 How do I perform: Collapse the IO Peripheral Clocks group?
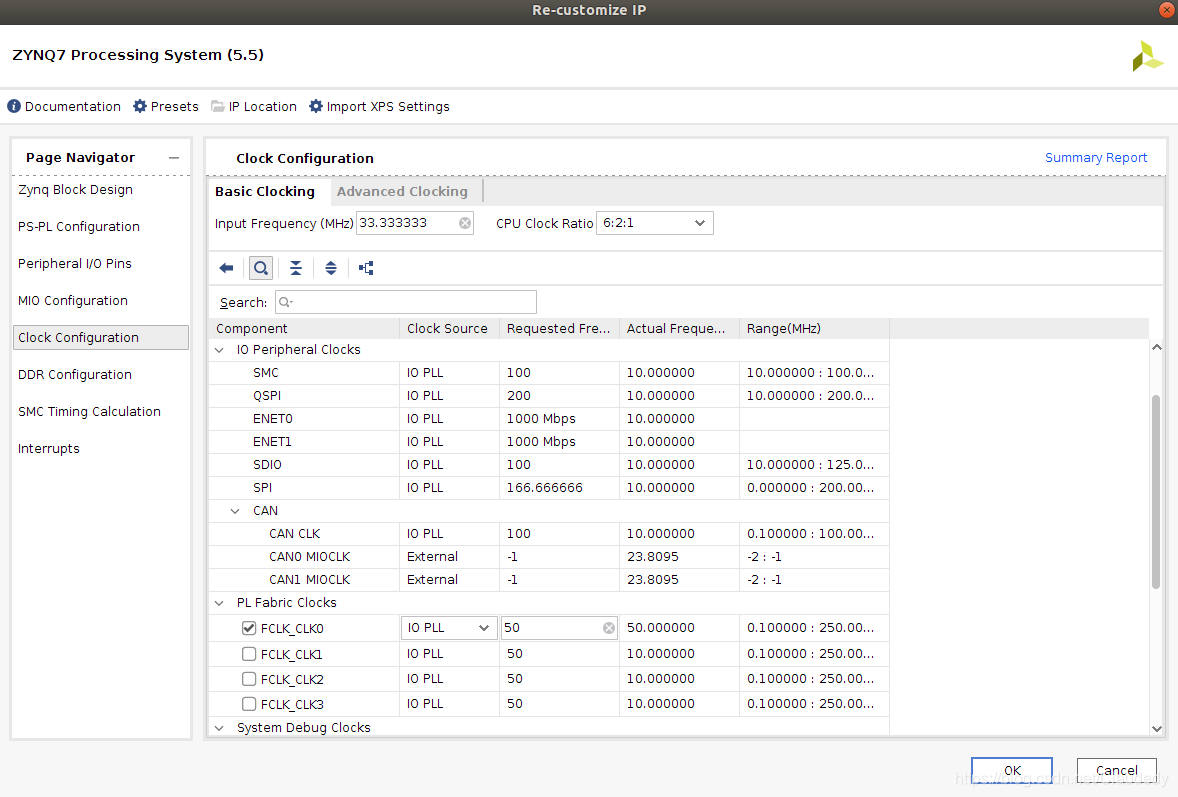click(x=219, y=350)
